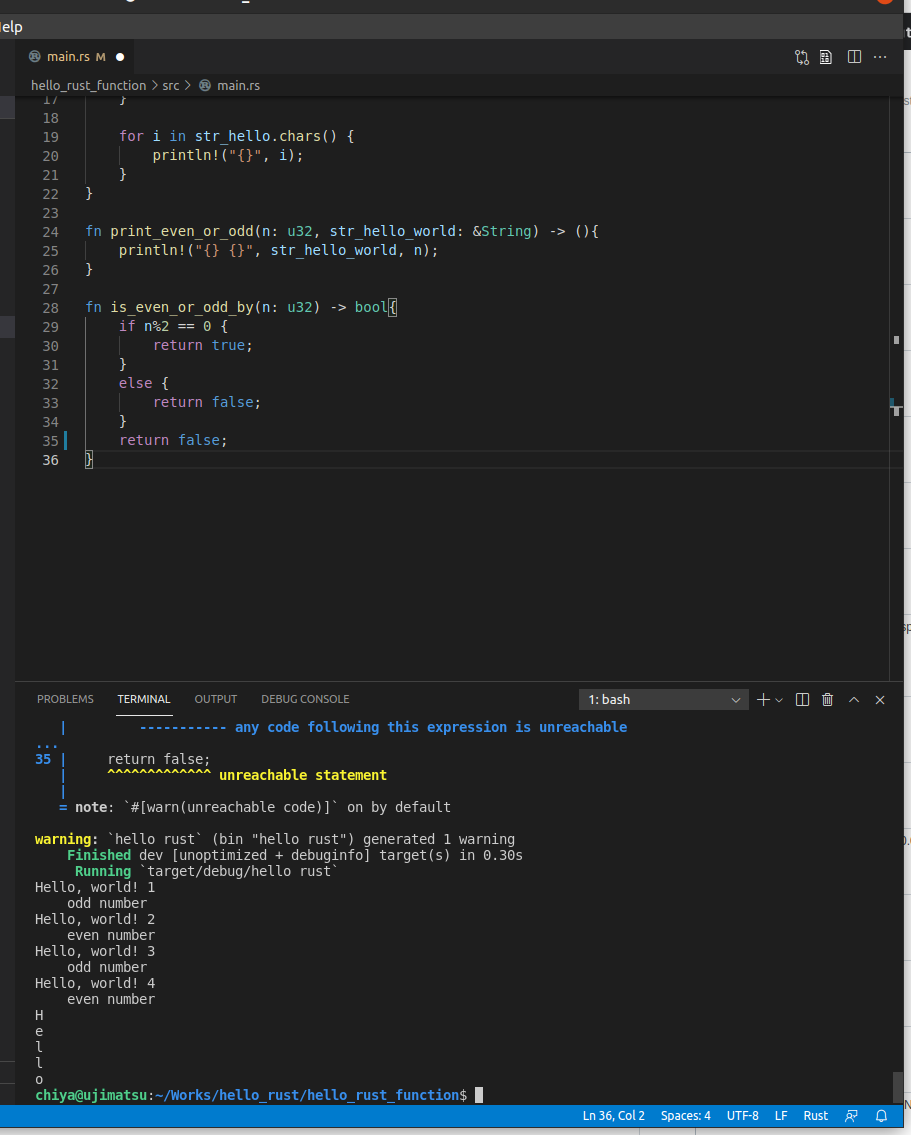Open notifications via bell icon
Viewport: 911px width, 1135px height.
coord(880,1115)
